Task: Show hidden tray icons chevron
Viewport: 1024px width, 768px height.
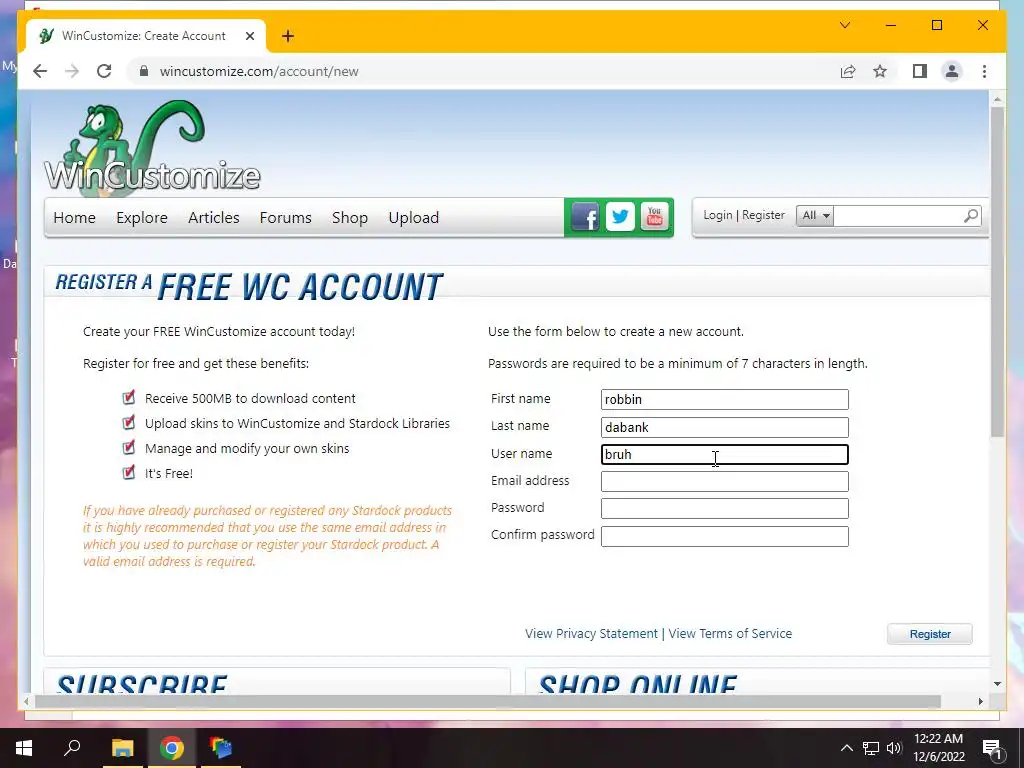Action: coord(846,748)
